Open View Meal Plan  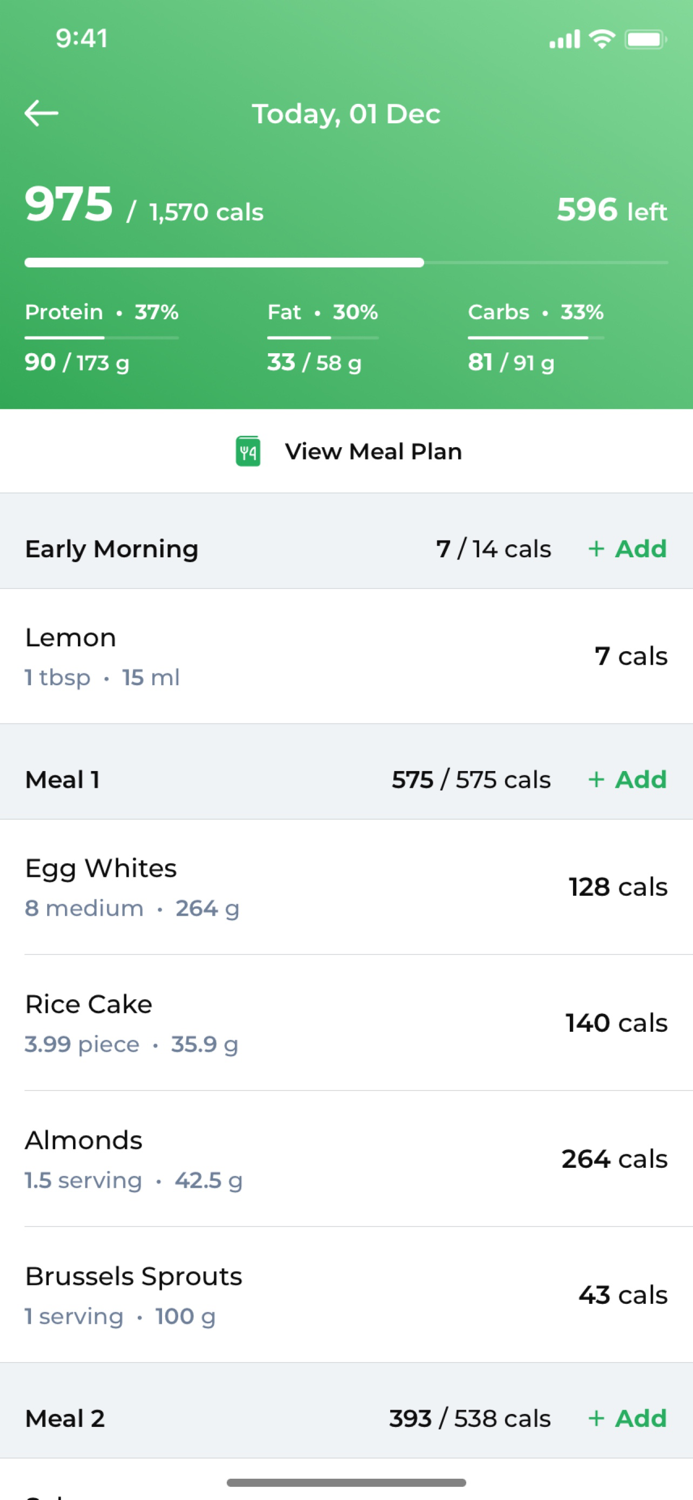pyautogui.click(x=372, y=451)
